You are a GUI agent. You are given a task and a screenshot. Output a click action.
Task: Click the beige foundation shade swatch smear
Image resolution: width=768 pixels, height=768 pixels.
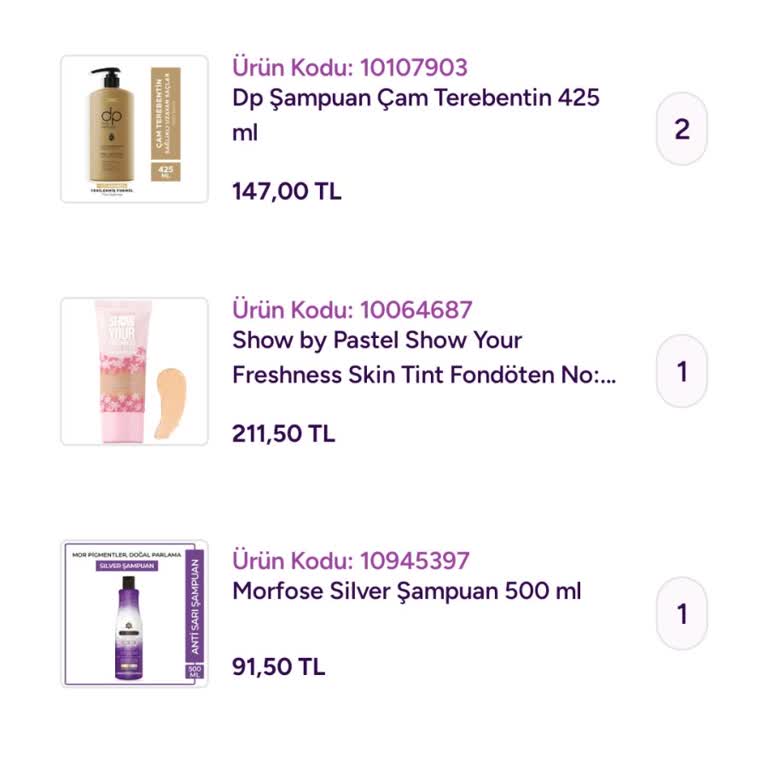[170, 387]
